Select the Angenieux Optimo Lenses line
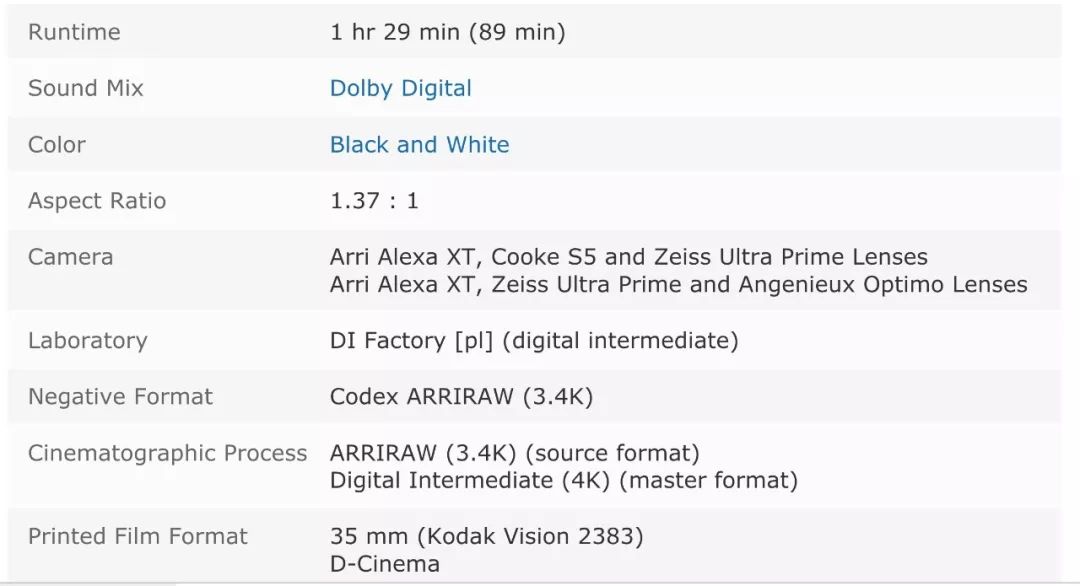 point(678,285)
